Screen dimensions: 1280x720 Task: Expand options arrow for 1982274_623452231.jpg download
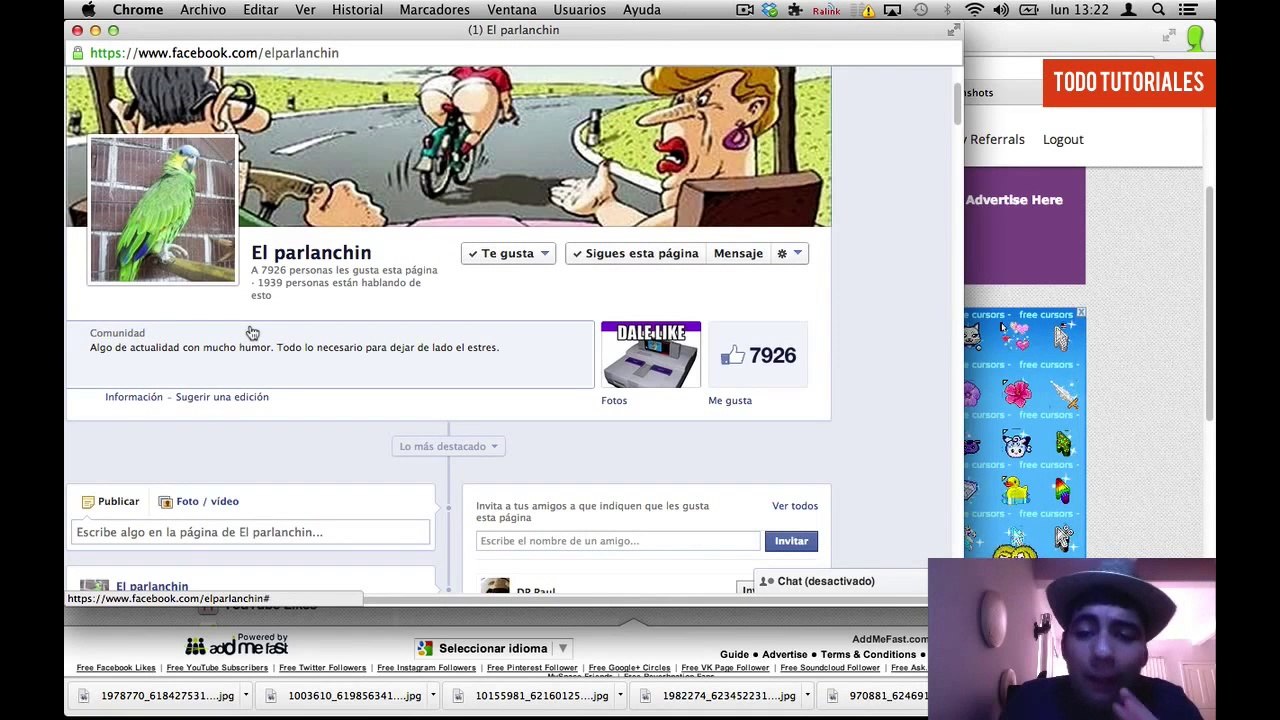(807, 696)
